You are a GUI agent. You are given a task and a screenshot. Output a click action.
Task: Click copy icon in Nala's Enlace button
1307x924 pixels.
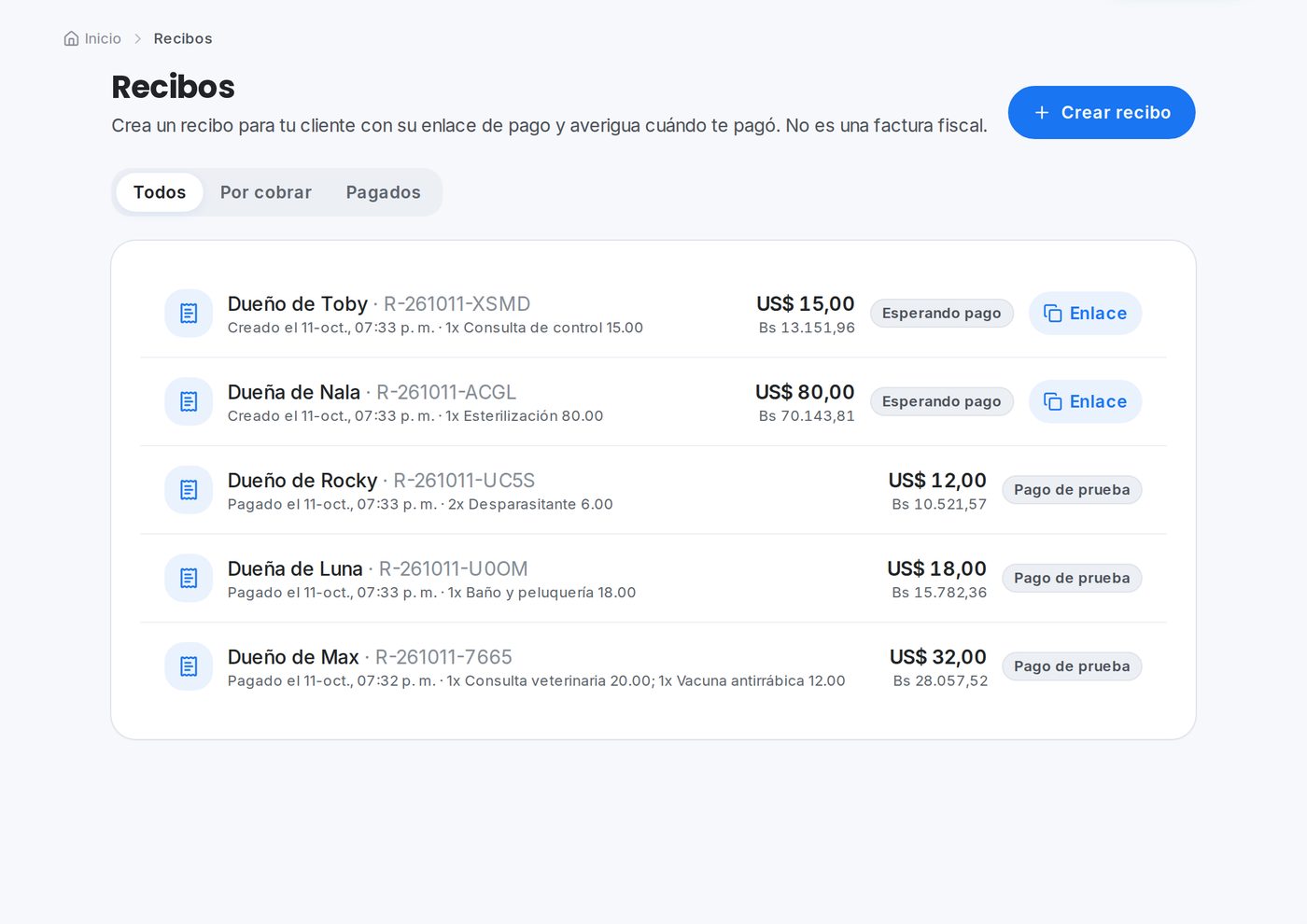click(x=1053, y=401)
